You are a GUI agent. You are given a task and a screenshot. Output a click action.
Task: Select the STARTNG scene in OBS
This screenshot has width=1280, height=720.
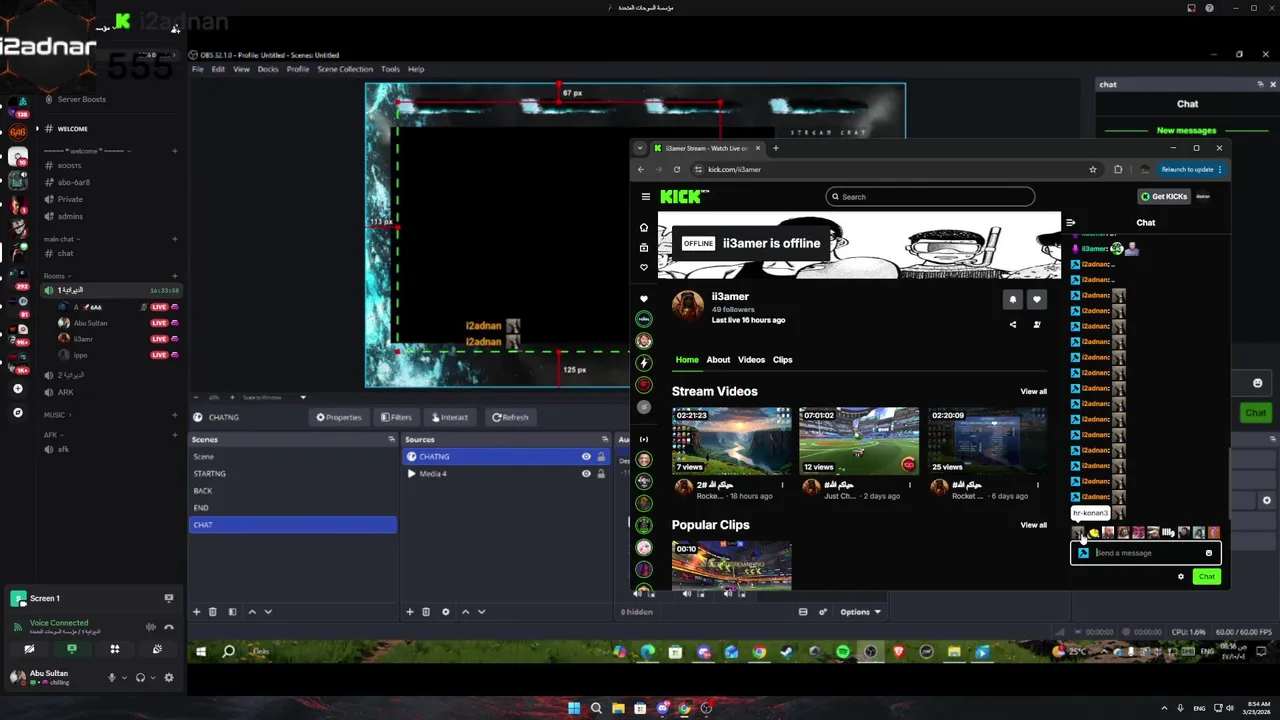pos(292,474)
